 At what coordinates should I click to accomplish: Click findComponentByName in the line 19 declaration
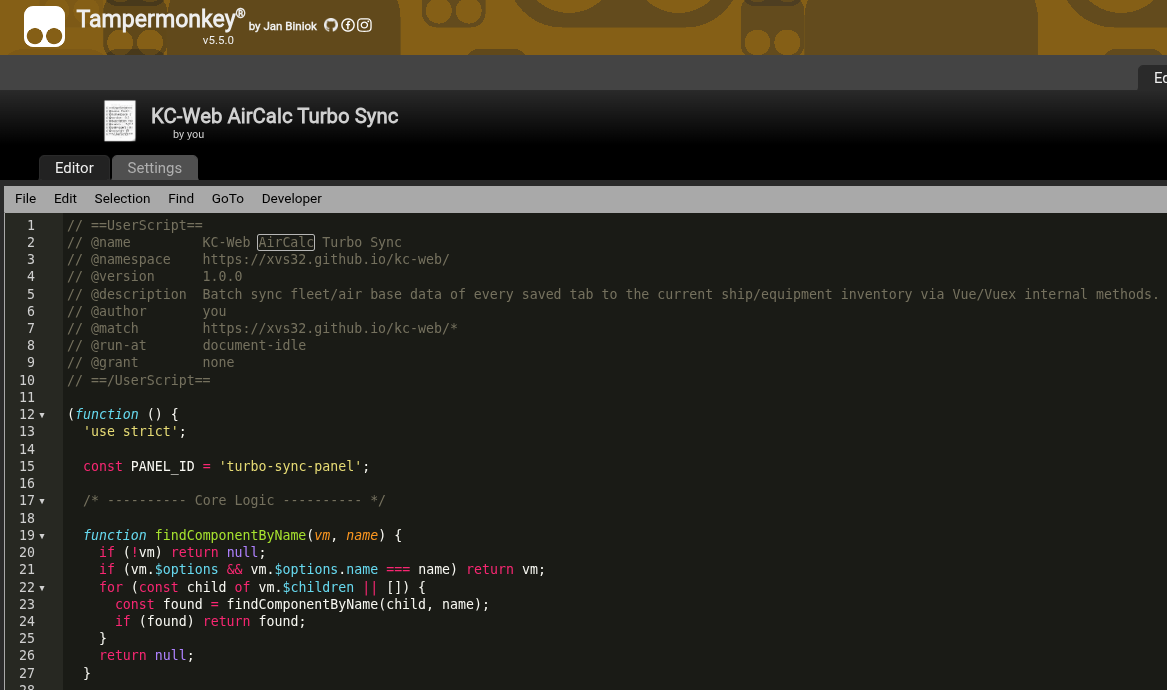coord(231,535)
